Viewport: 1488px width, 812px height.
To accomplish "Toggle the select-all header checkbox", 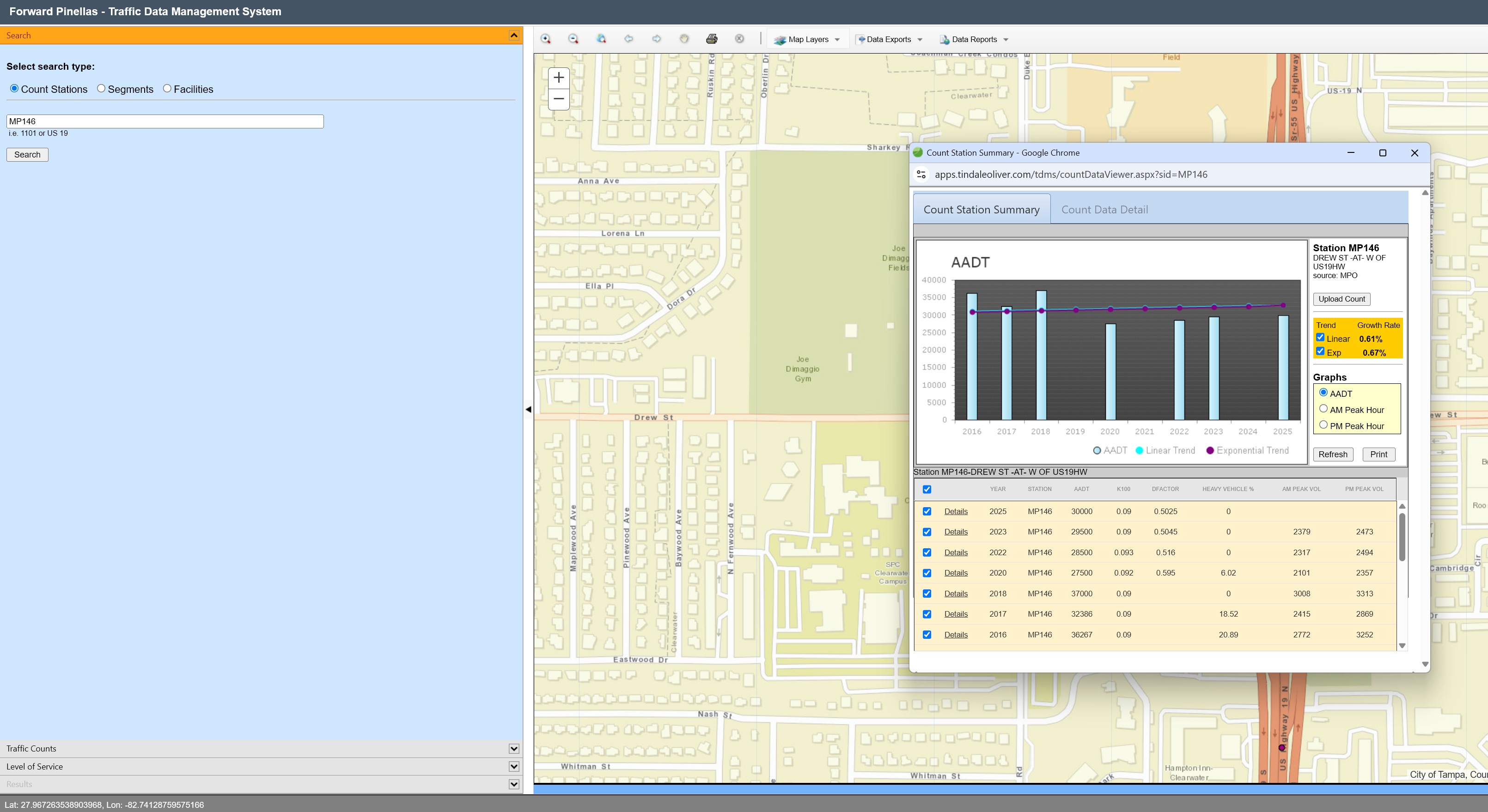I will pyautogui.click(x=927, y=489).
